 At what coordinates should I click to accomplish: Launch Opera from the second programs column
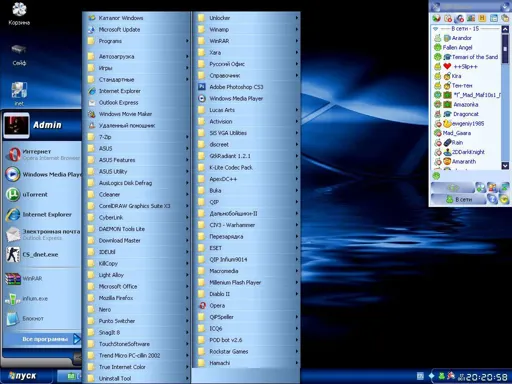tap(247, 306)
